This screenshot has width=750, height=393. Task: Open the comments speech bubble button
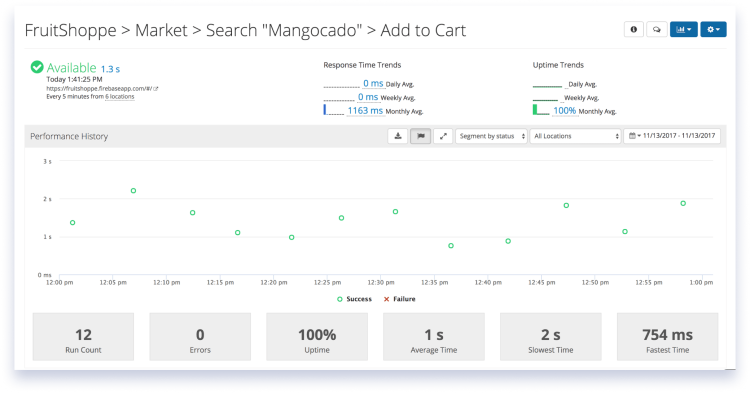657,30
